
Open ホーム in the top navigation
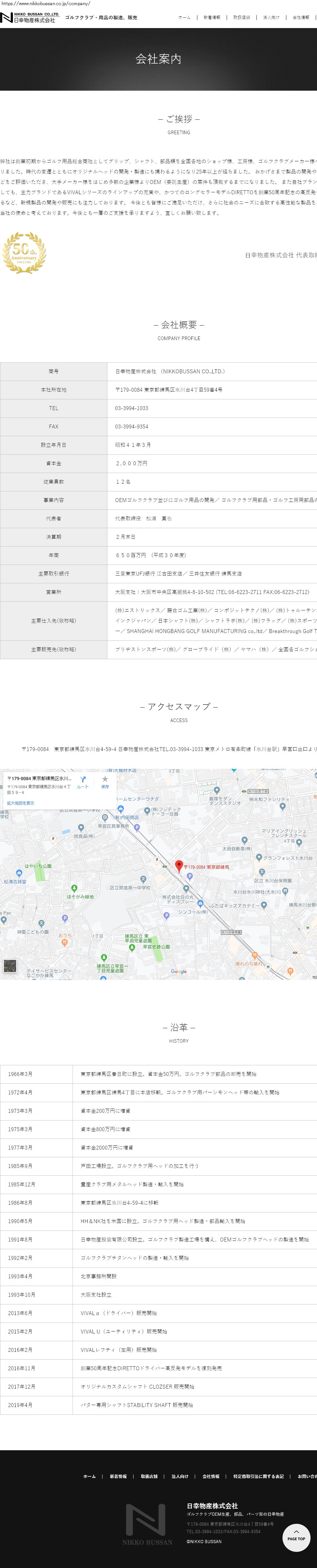pos(184,18)
